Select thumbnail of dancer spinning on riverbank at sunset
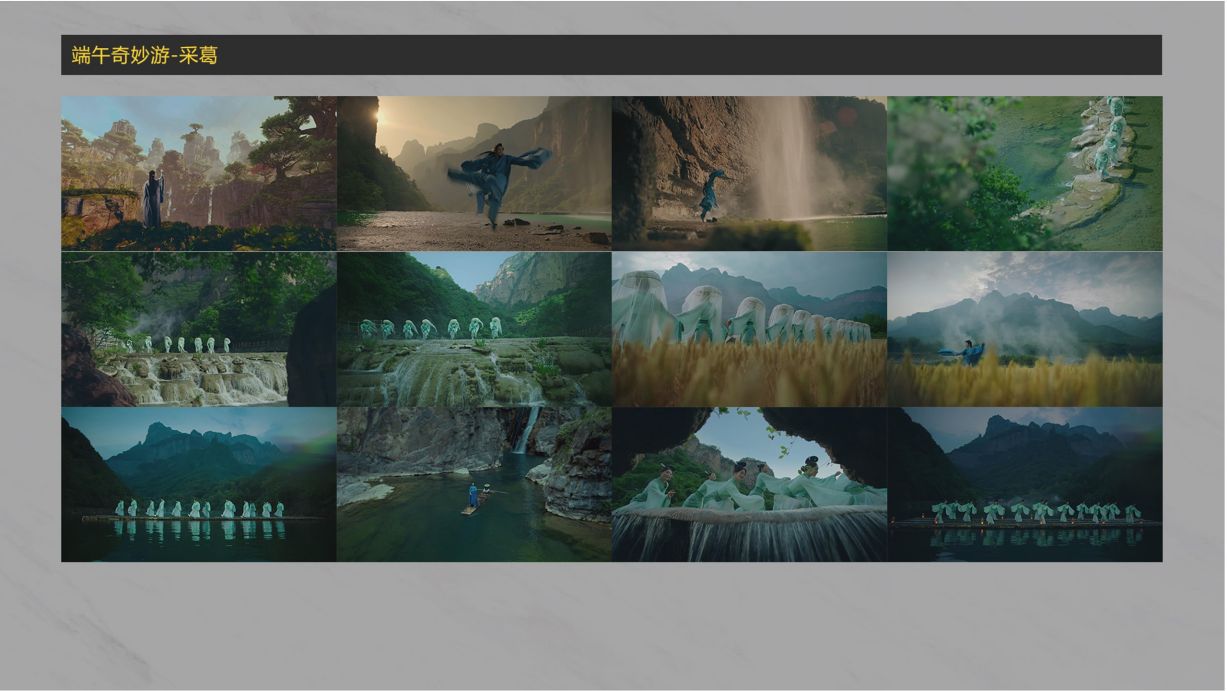The height and width of the screenshot is (691, 1227). tap(474, 173)
